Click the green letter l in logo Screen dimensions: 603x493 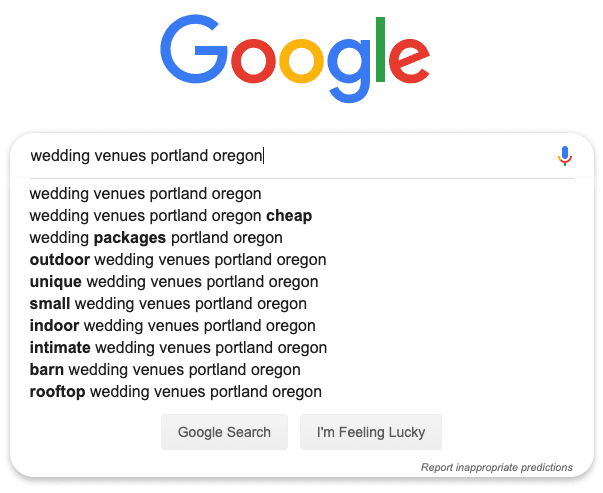(380, 49)
